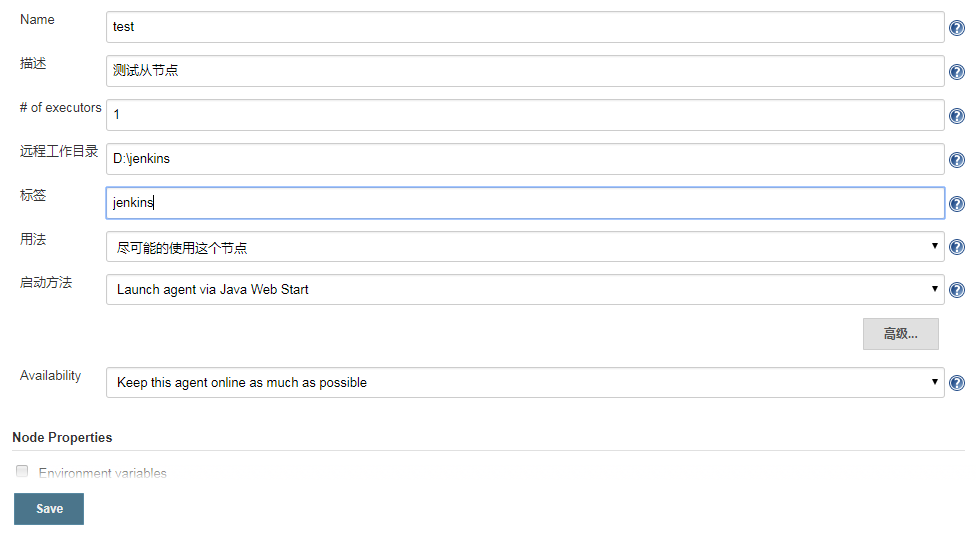976x540 pixels.
Task: Click the Node Properties section heading
Action: tap(62, 437)
